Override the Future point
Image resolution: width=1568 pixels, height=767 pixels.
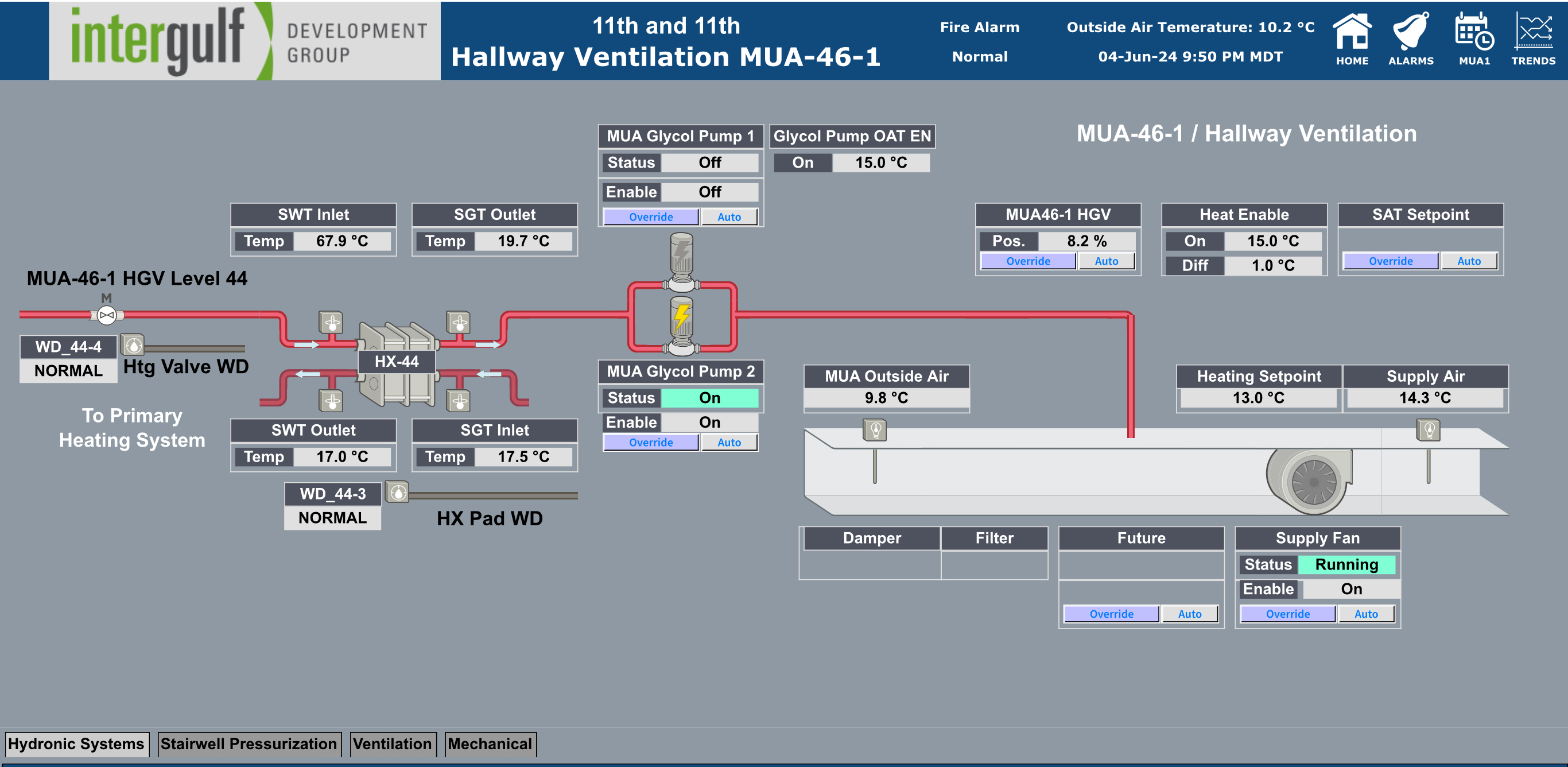click(x=1112, y=614)
